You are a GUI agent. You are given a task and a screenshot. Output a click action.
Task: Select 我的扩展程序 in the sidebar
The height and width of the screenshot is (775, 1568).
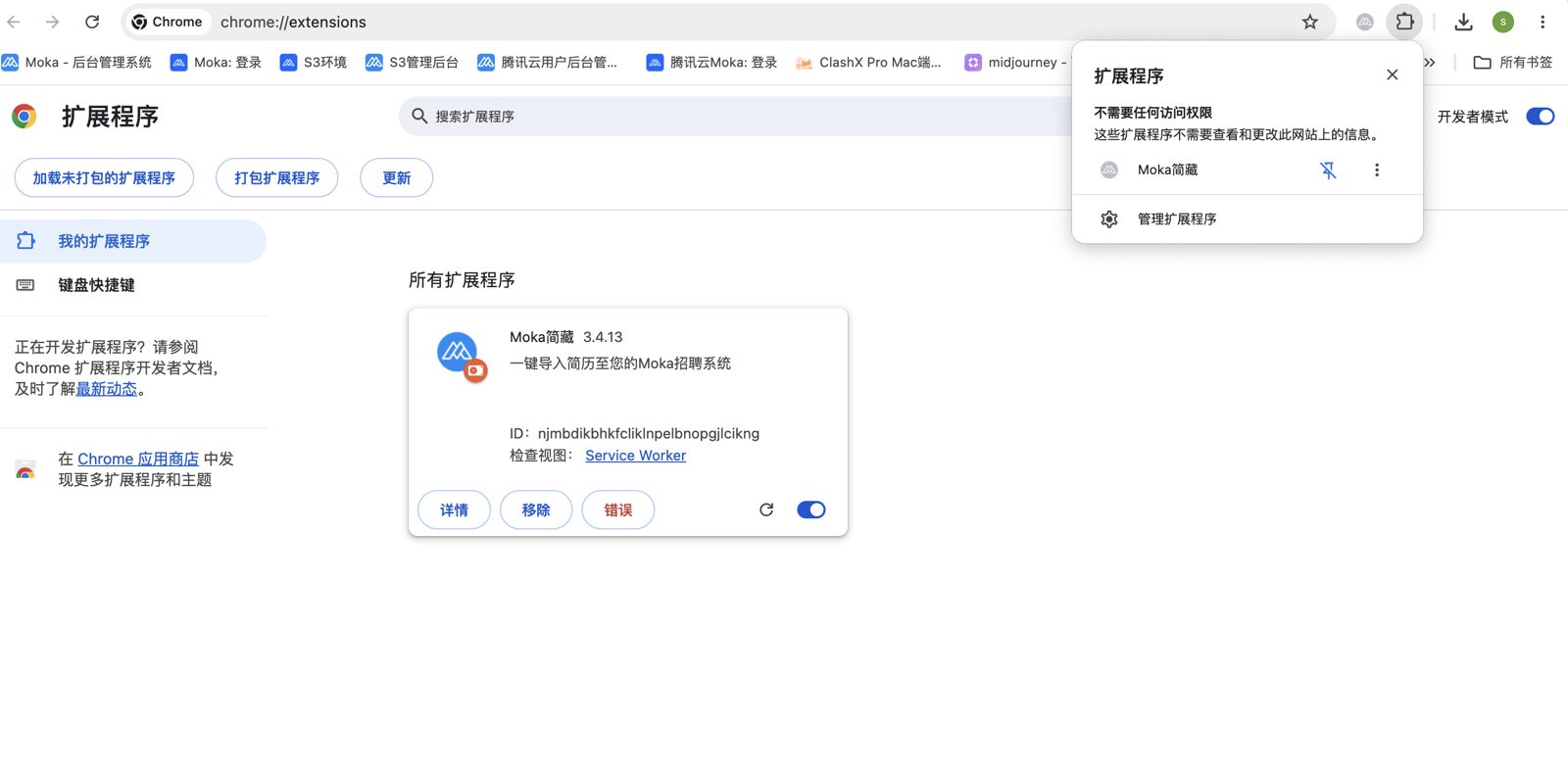tap(132, 241)
